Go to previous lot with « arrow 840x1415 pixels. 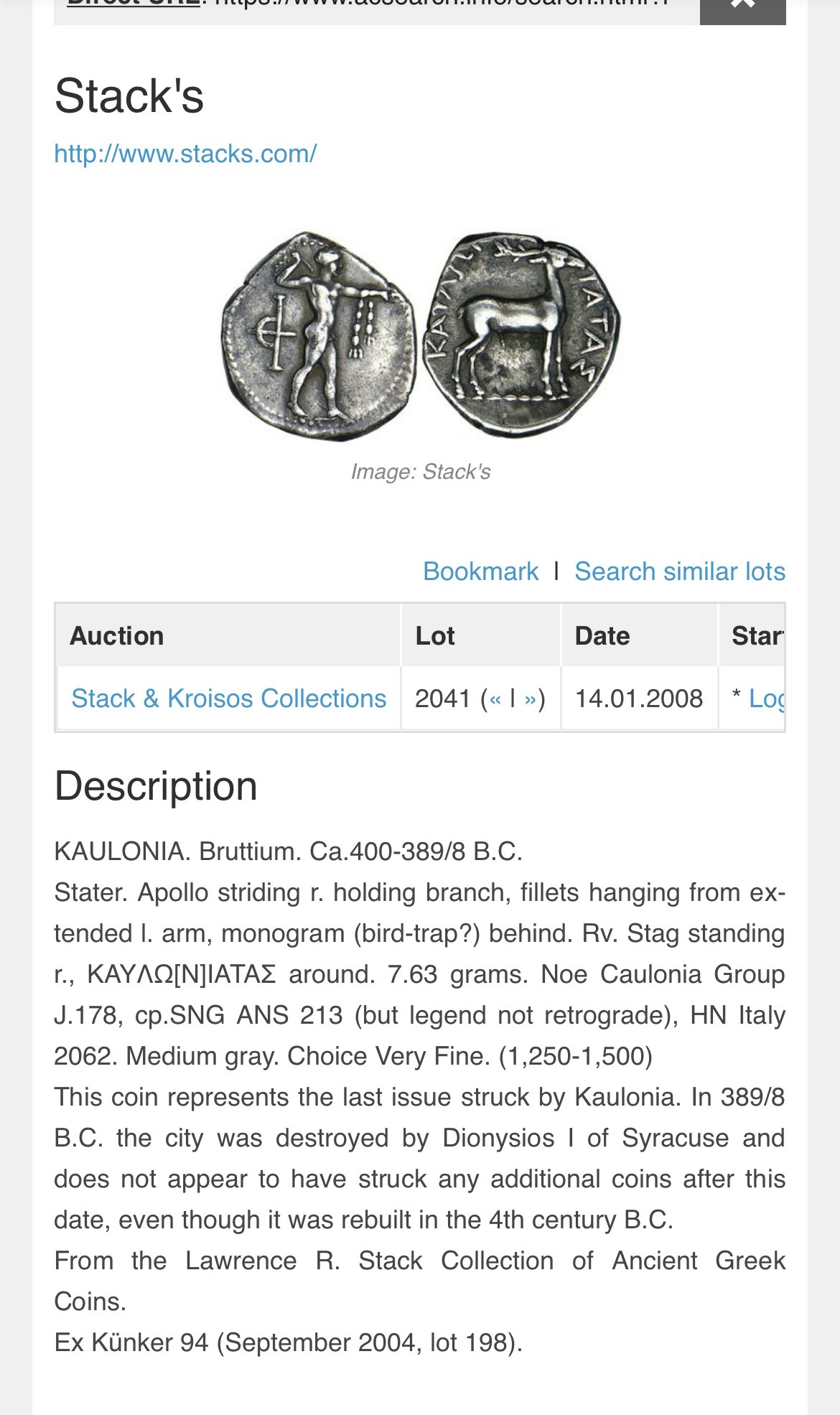[495, 699]
